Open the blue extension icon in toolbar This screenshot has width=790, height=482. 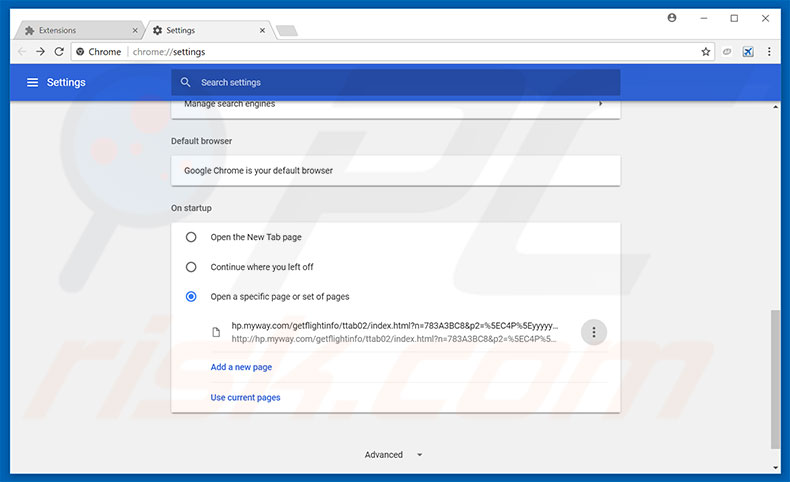(748, 51)
